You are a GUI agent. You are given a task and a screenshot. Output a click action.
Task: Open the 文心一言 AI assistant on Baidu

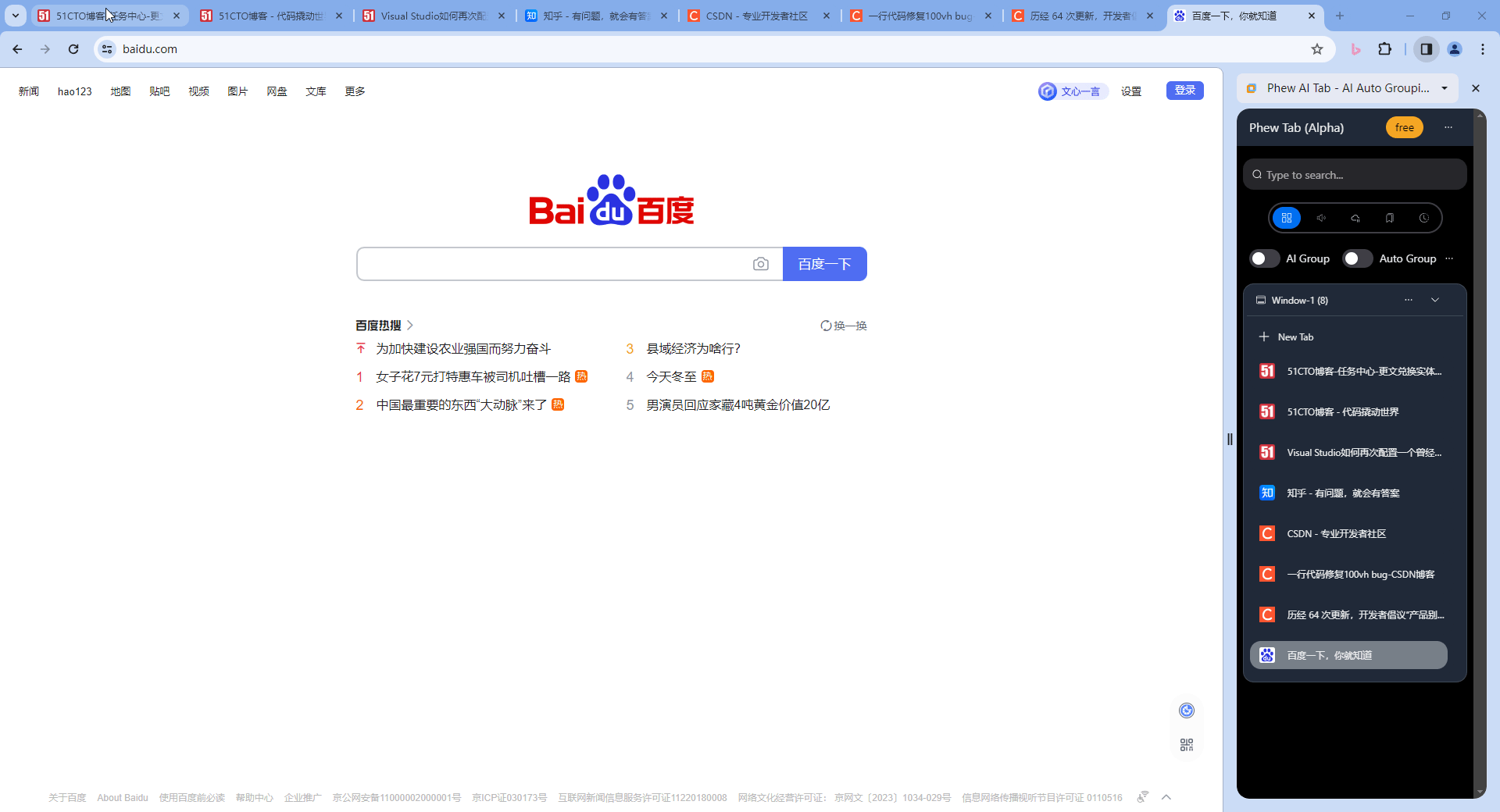(1072, 91)
